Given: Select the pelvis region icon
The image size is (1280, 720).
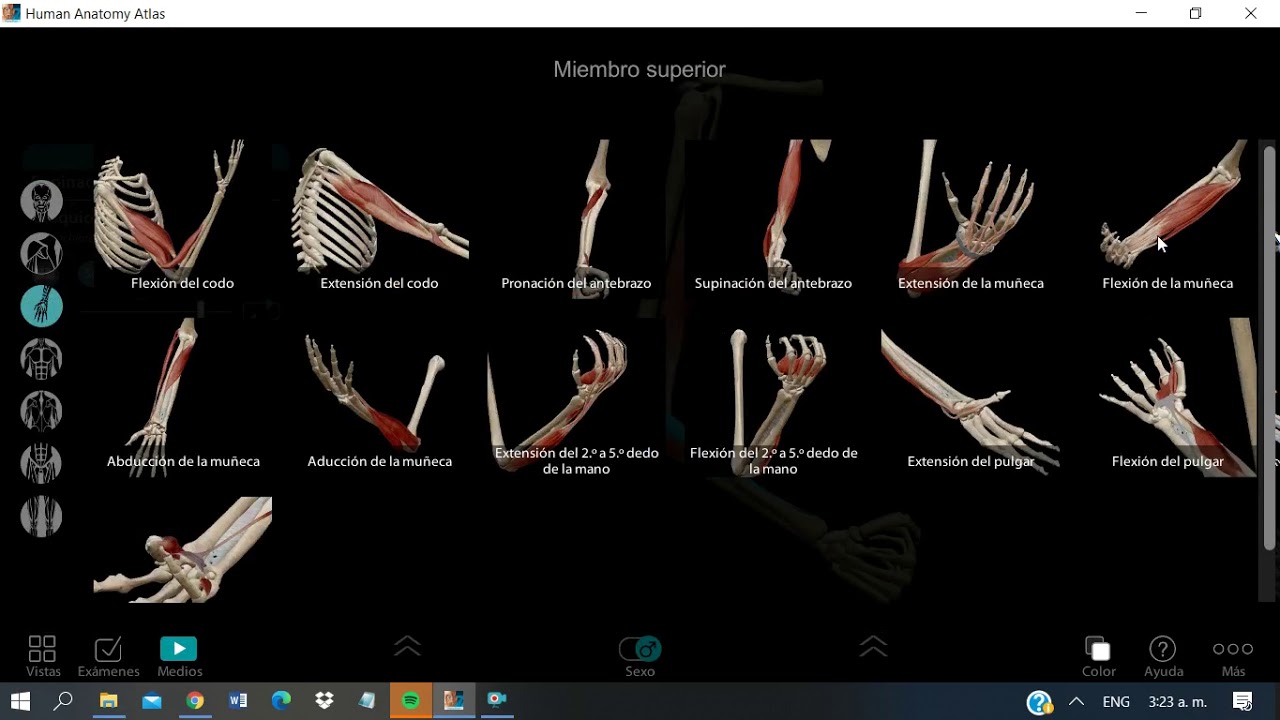Looking at the screenshot, I should tap(42, 463).
